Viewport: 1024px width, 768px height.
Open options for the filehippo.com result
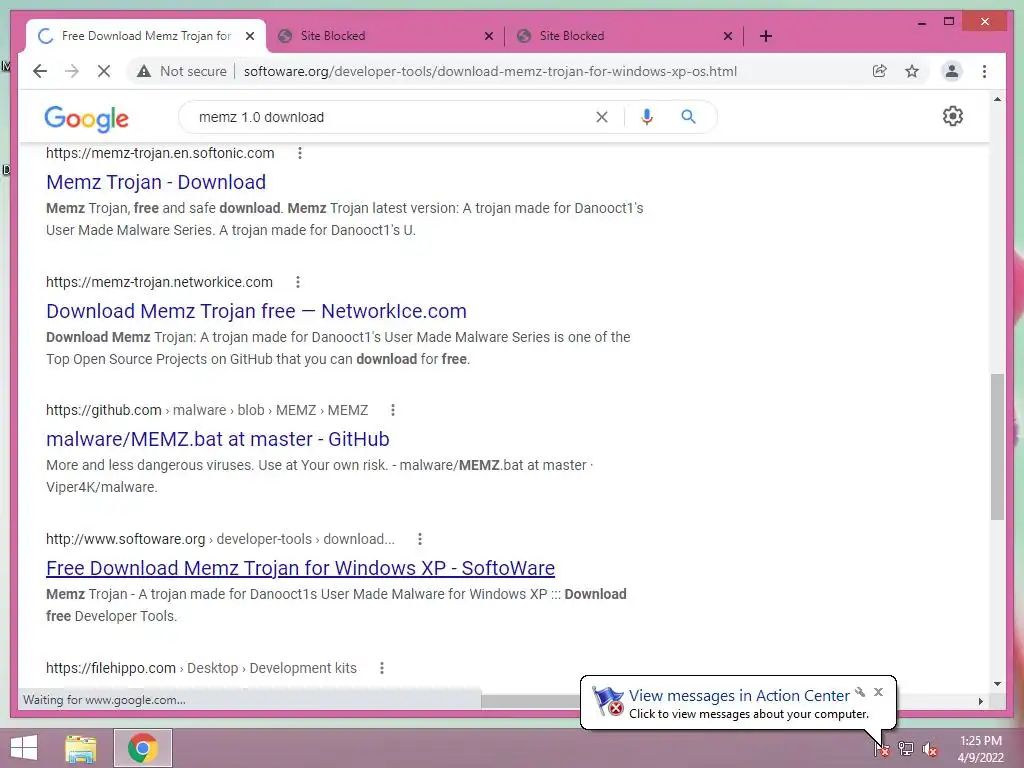(382, 668)
